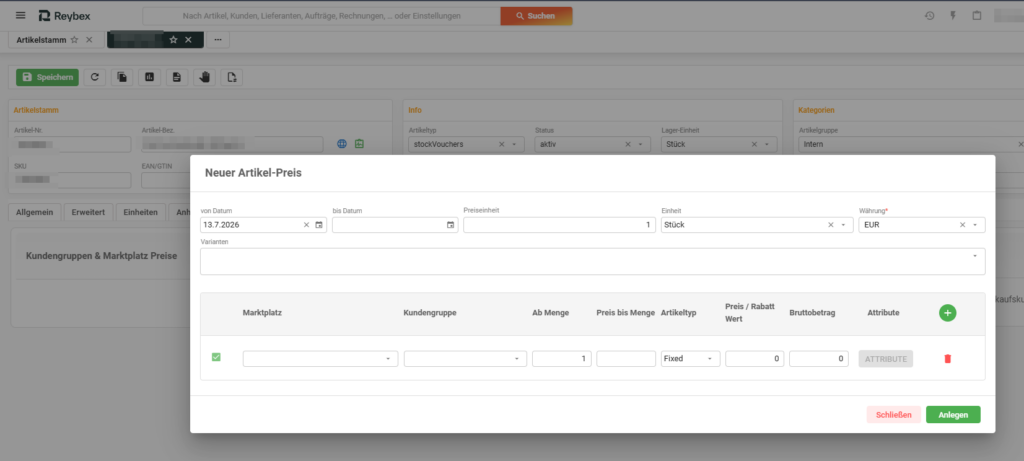Screen dimensions: 1024x461
Task: Click the green Anlegen button
Action: (953, 415)
